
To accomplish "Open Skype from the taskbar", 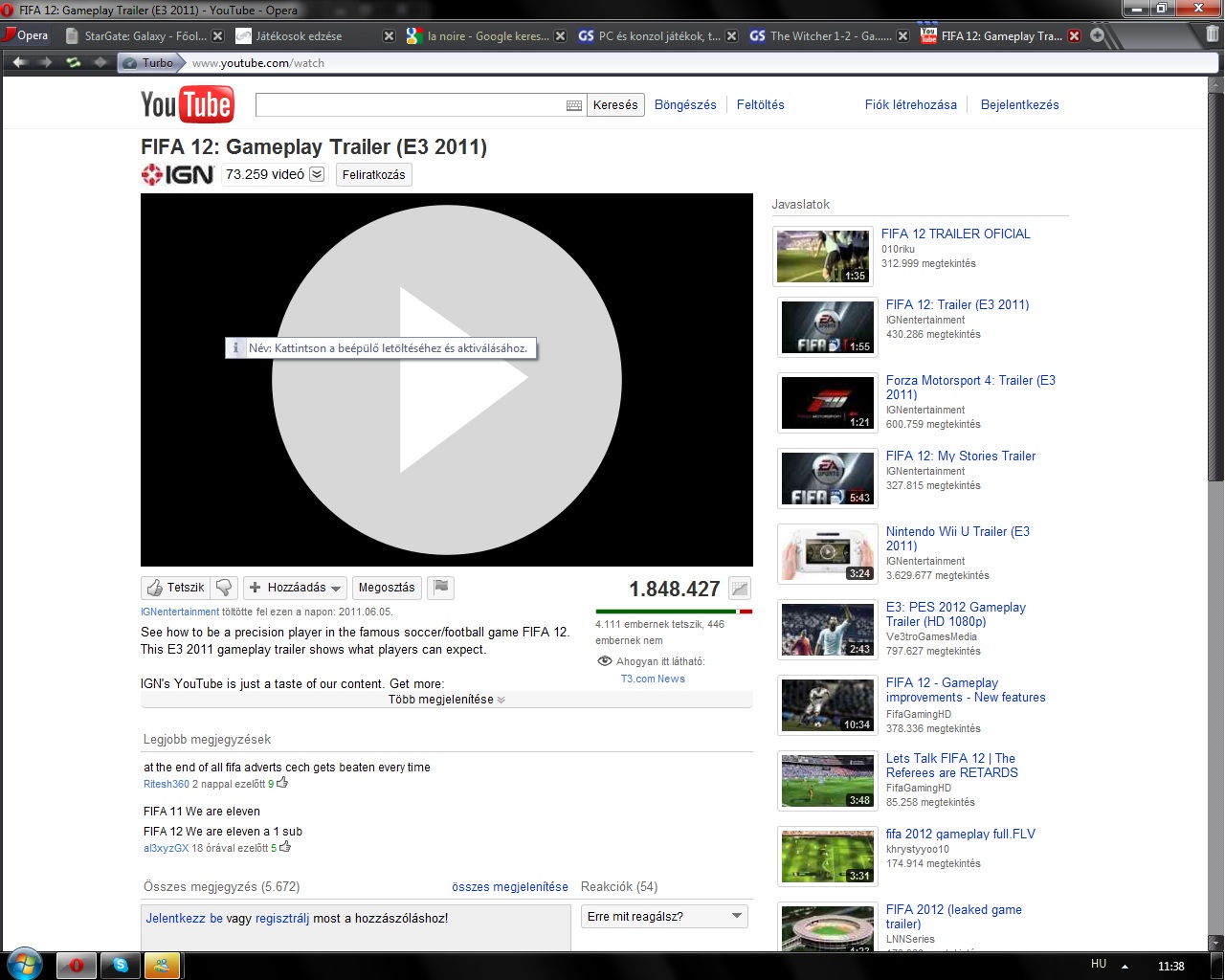I will click(121, 966).
